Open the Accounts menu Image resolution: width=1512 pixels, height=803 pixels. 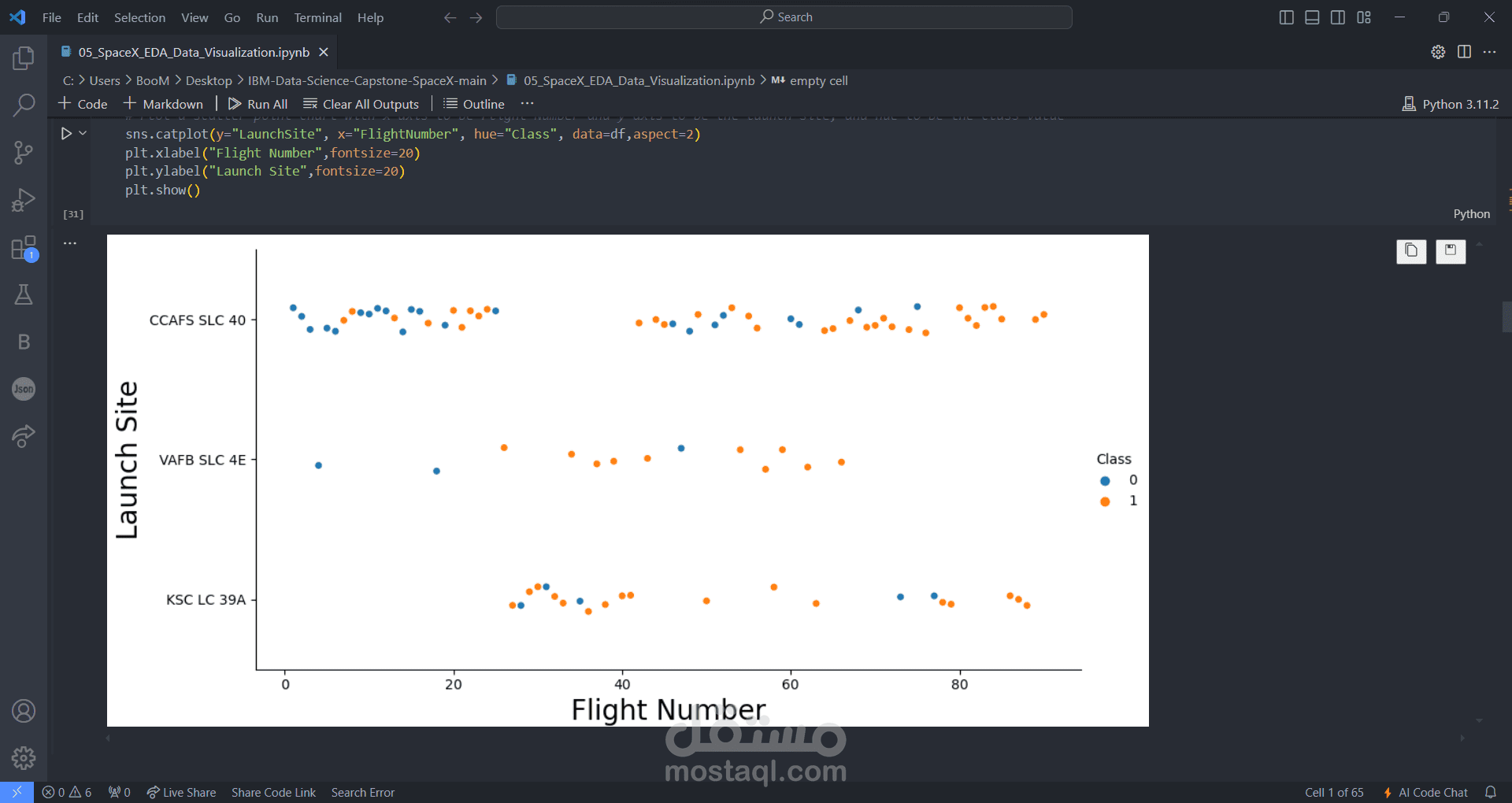pyautogui.click(x=24, y=711)
